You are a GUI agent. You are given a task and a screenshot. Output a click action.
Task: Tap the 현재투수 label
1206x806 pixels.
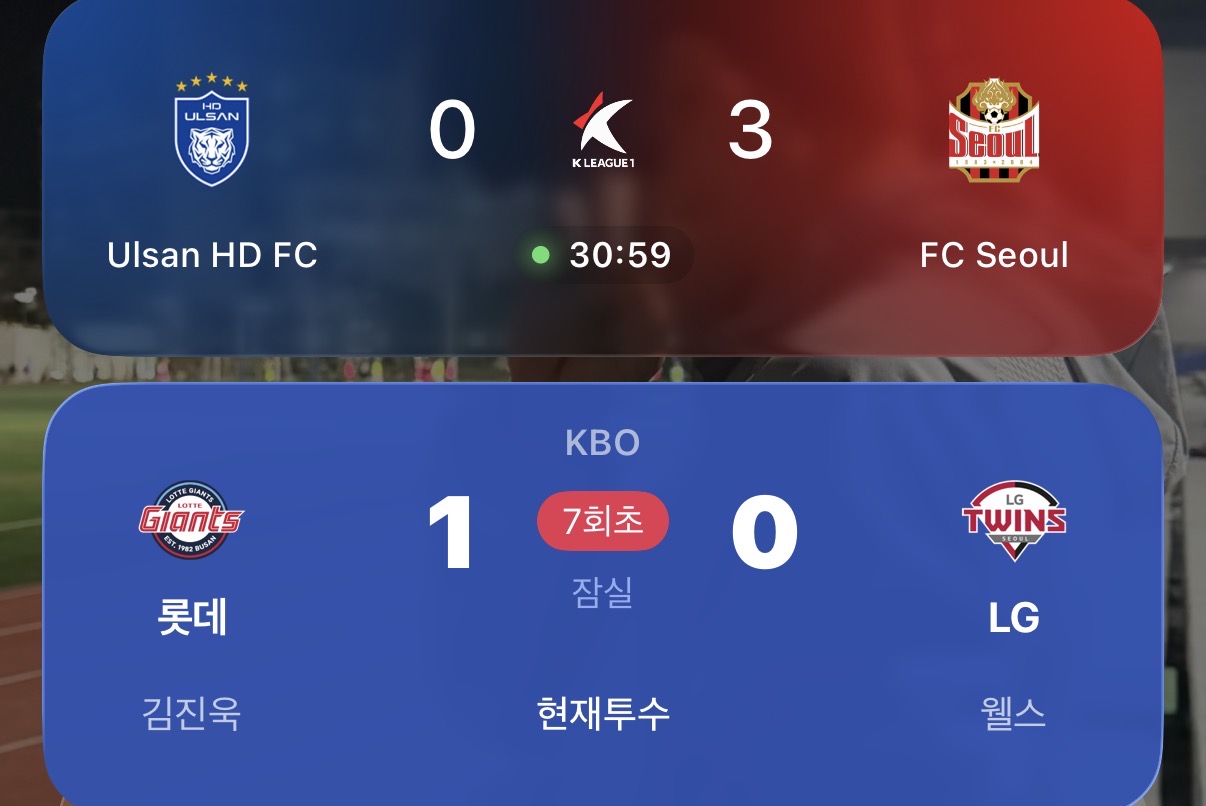(603, 714)
